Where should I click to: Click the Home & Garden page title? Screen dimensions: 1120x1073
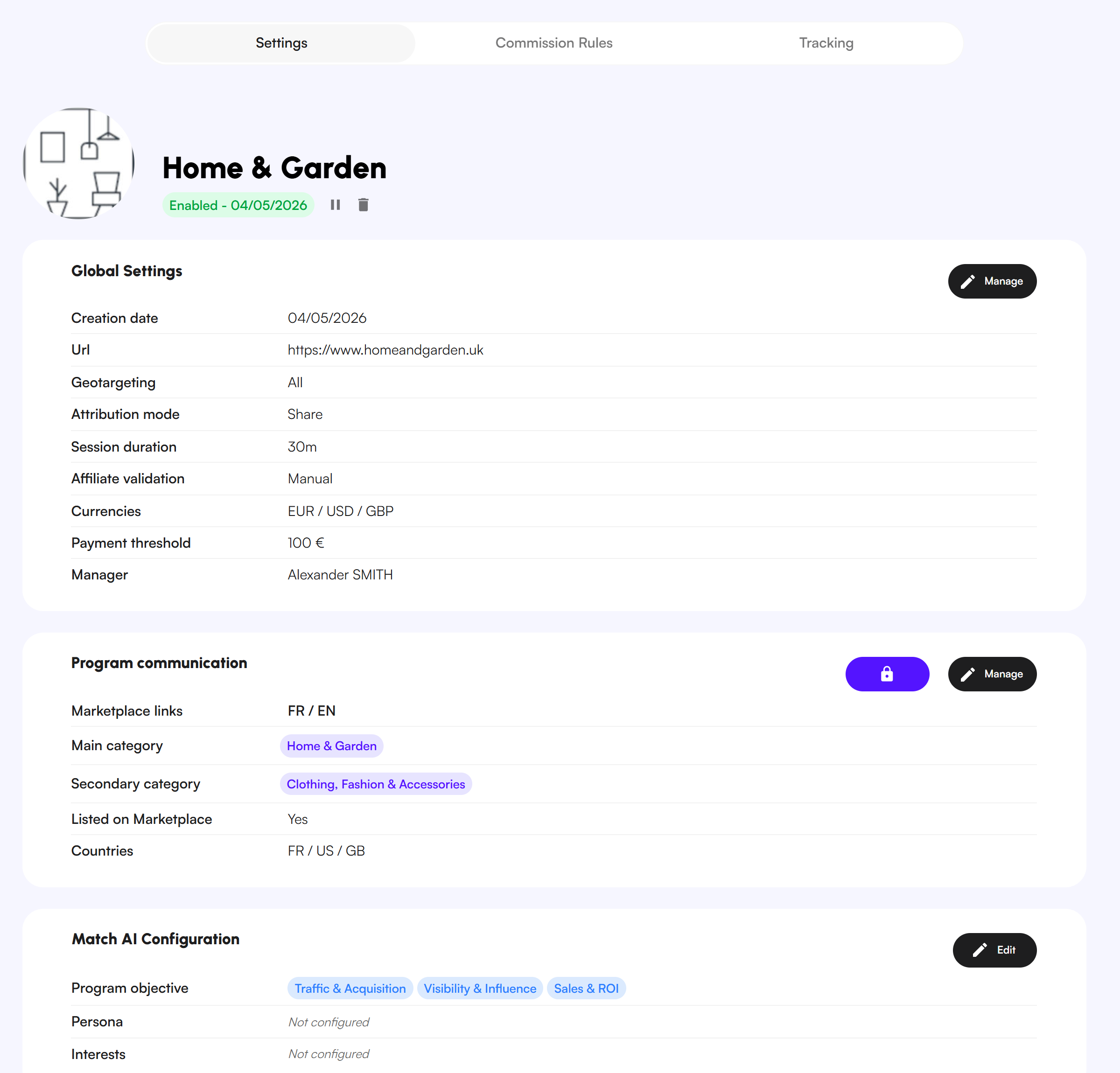click(x=274, y=168)
